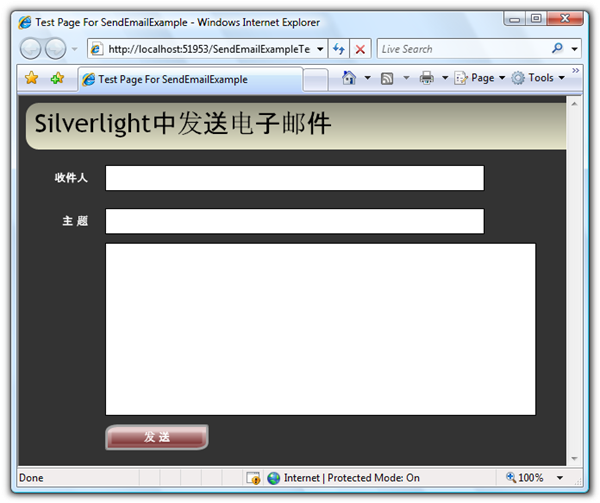Image resolution: width=600 pixels, height=503 pixels.
Task: Click the RSS feeds icon
Action: coord(387,78)
